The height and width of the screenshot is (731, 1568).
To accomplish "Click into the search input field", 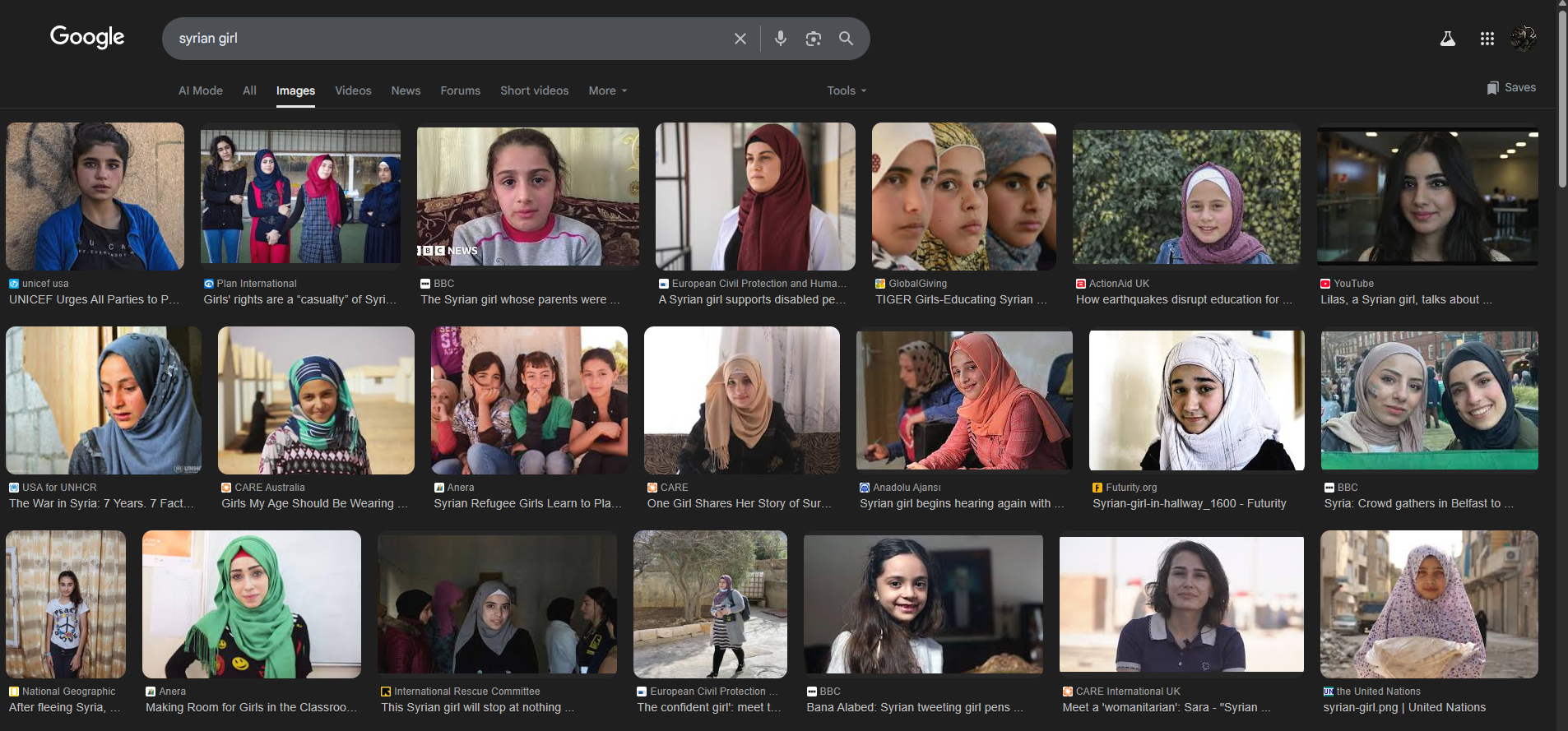I will tap(444, 39).
